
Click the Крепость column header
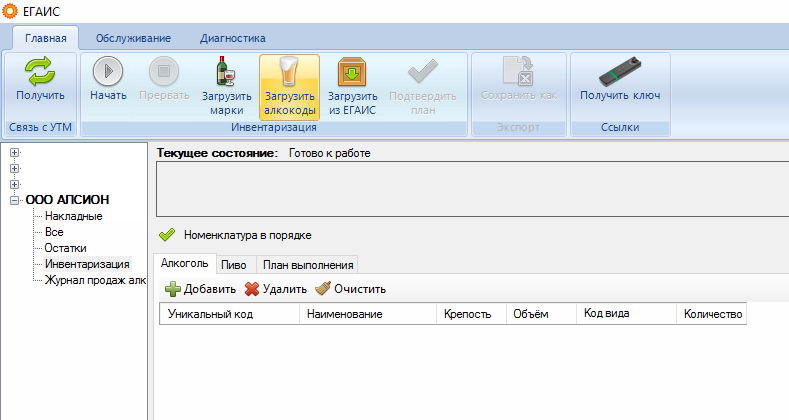pyautogui.click(x=471, y=314)
